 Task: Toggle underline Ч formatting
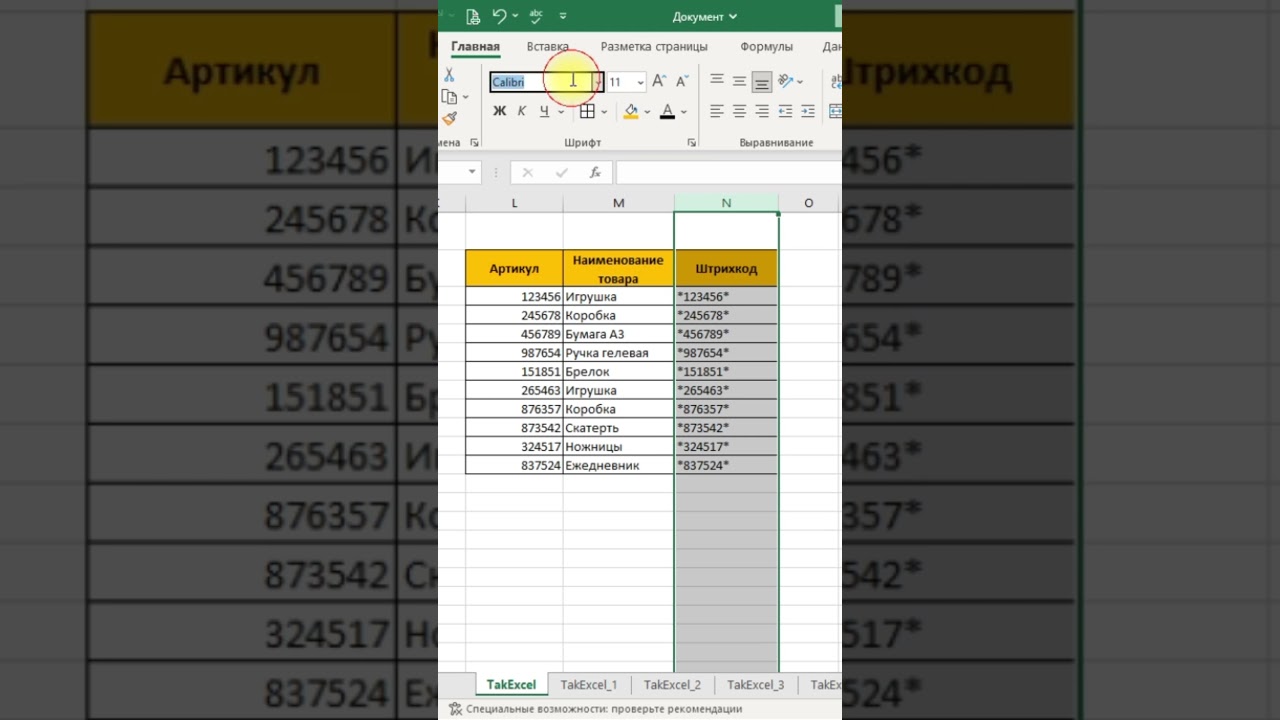point(545,111)
